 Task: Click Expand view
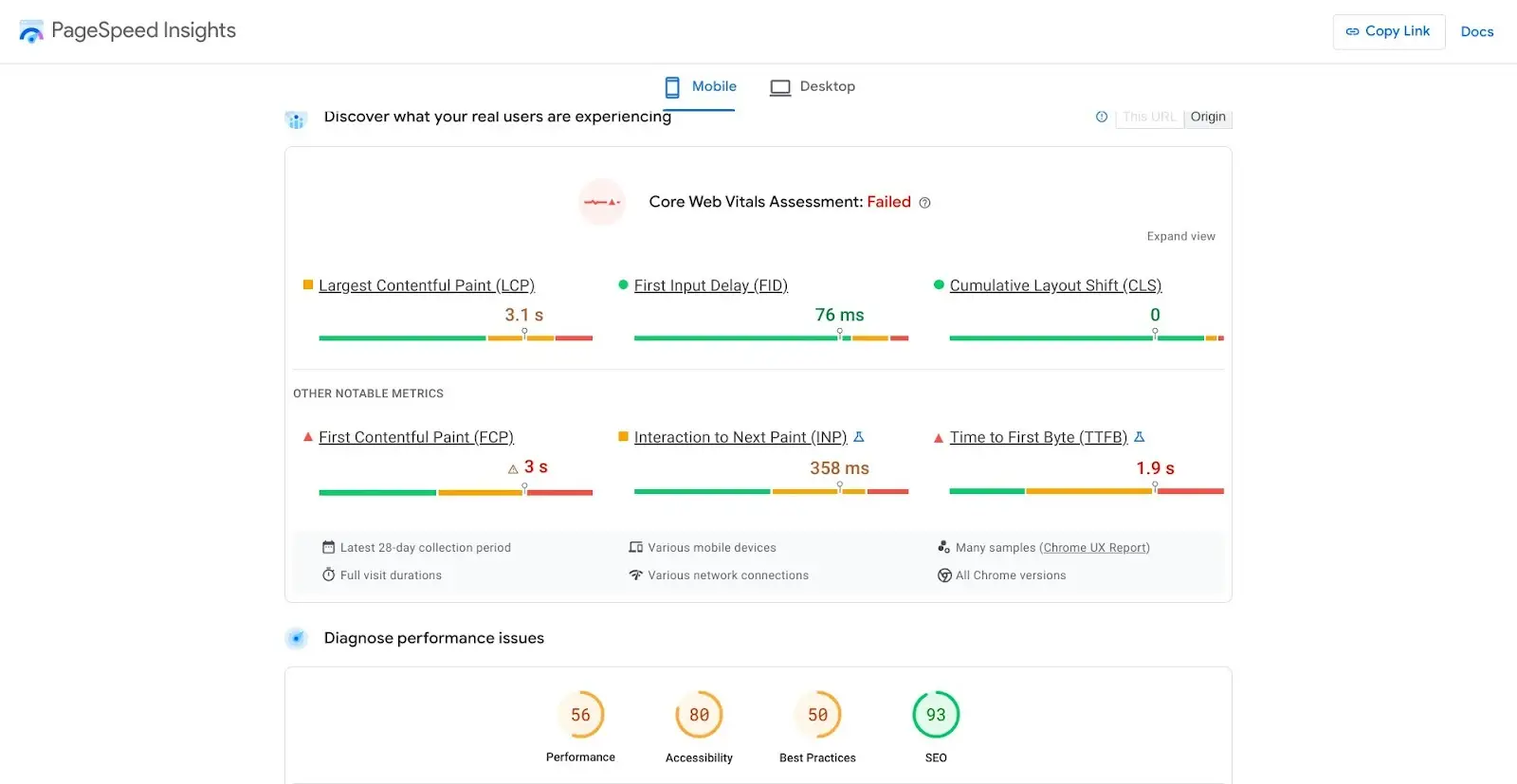pyautogui.click(x=1181, y=236)
